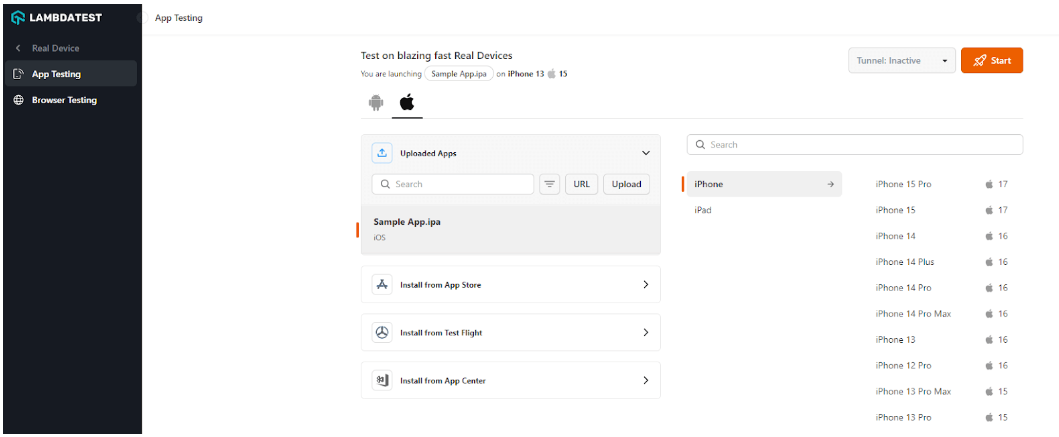Select the Apple iOS platform tab
Screen dimensions: 1059x437
coord(407,102)
